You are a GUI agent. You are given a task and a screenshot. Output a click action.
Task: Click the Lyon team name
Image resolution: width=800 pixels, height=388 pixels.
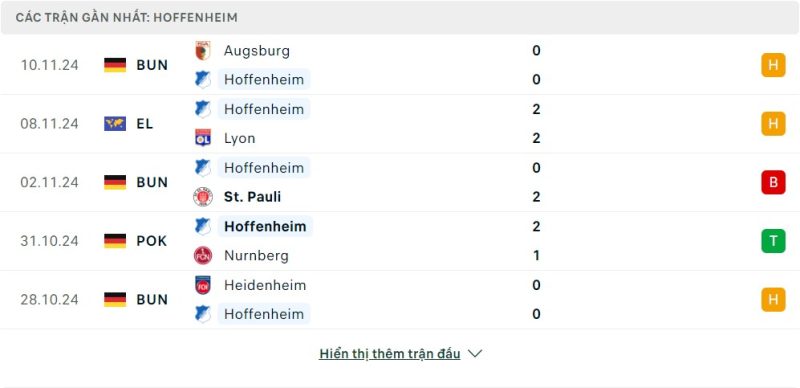tap(239, 138)
